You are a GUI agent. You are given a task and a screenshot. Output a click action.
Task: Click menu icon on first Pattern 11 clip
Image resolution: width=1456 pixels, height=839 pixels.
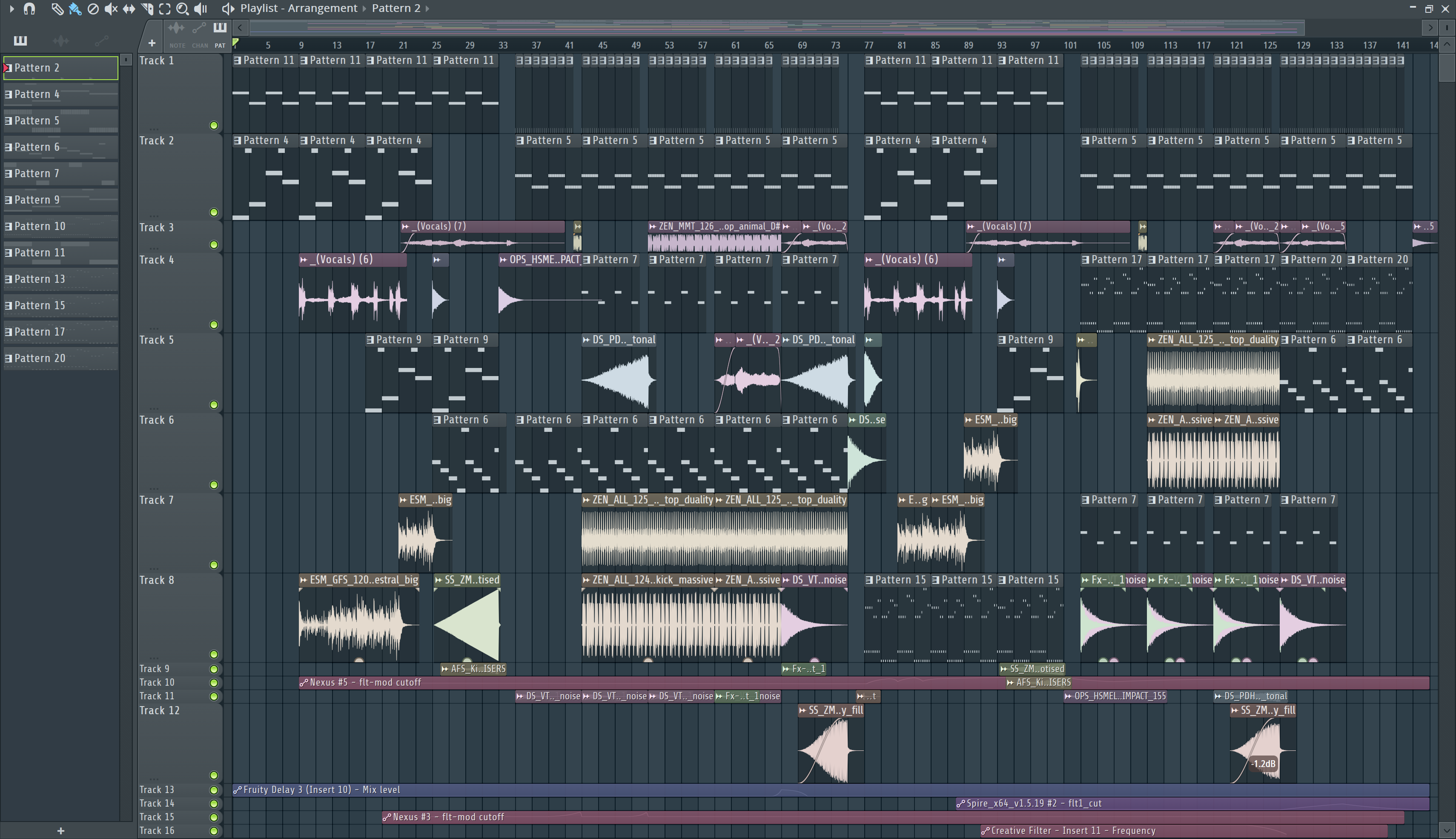click(237, 60)
